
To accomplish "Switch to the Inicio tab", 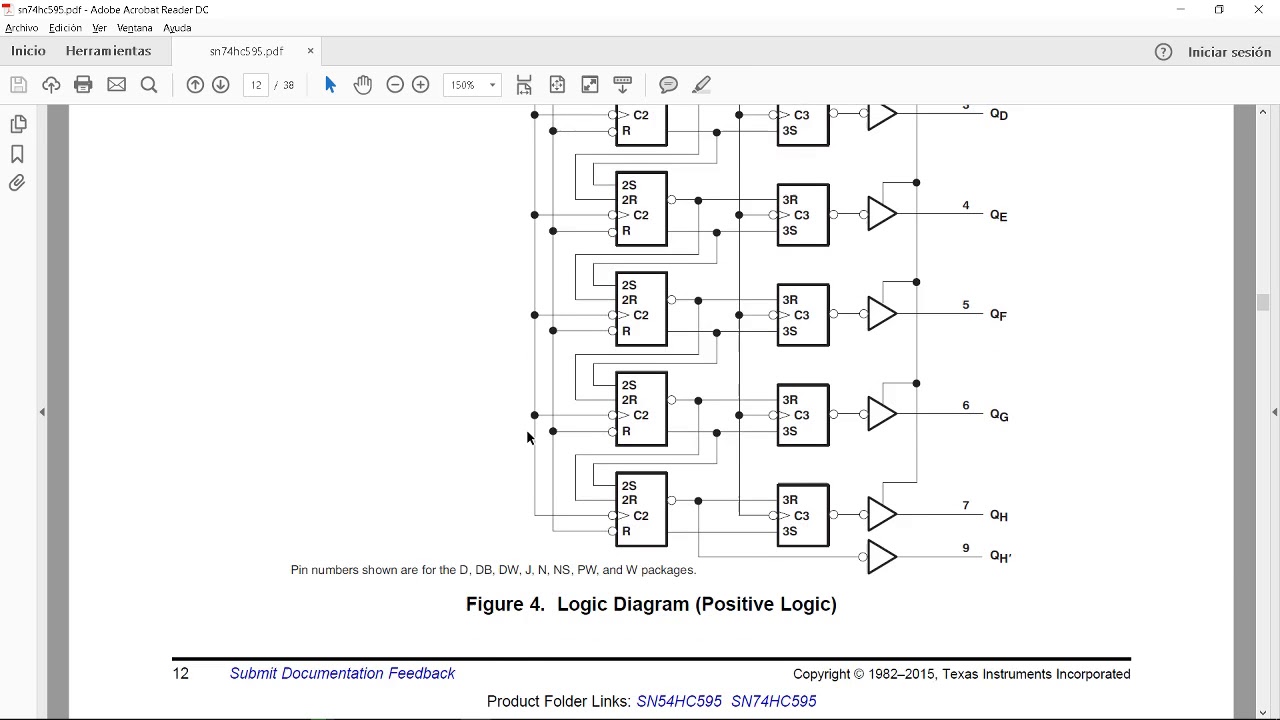I will 28,51.
